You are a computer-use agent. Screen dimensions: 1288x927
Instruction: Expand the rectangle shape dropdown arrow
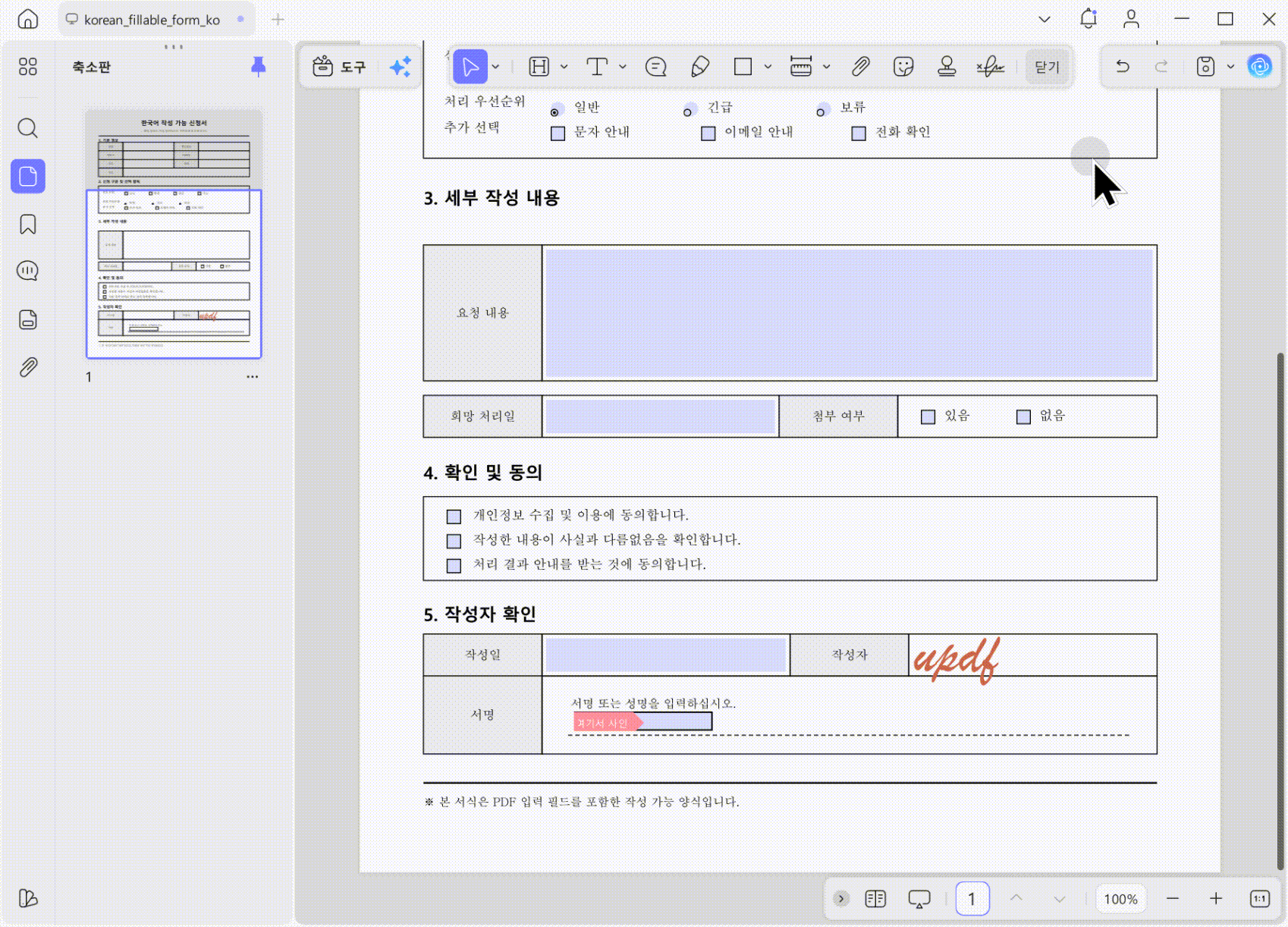768,67
